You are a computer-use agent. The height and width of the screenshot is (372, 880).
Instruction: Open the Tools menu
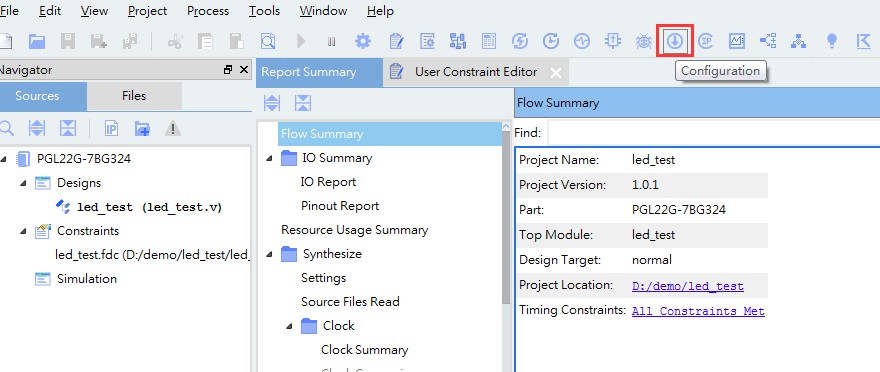(264, 11)
